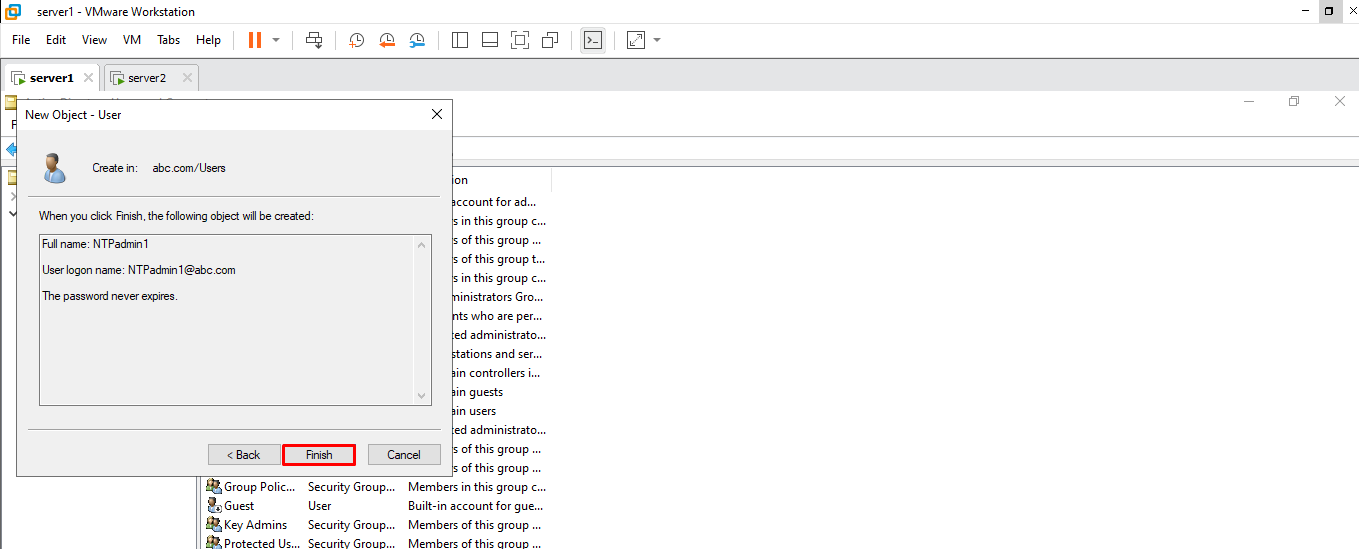Click the 'stations and ser...' description cell

tap(498, 354)
